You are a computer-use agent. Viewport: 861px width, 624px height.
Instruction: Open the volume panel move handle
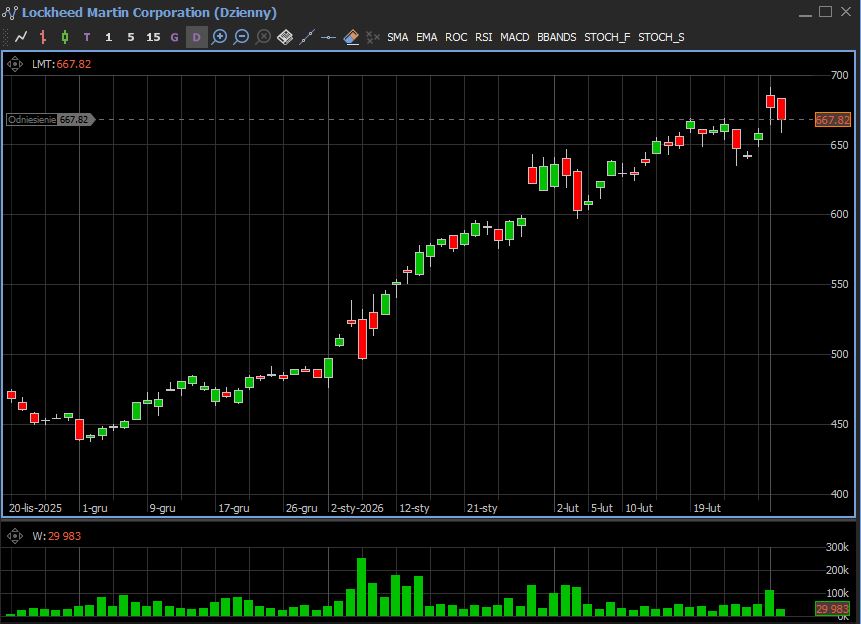tap(15, 536)
